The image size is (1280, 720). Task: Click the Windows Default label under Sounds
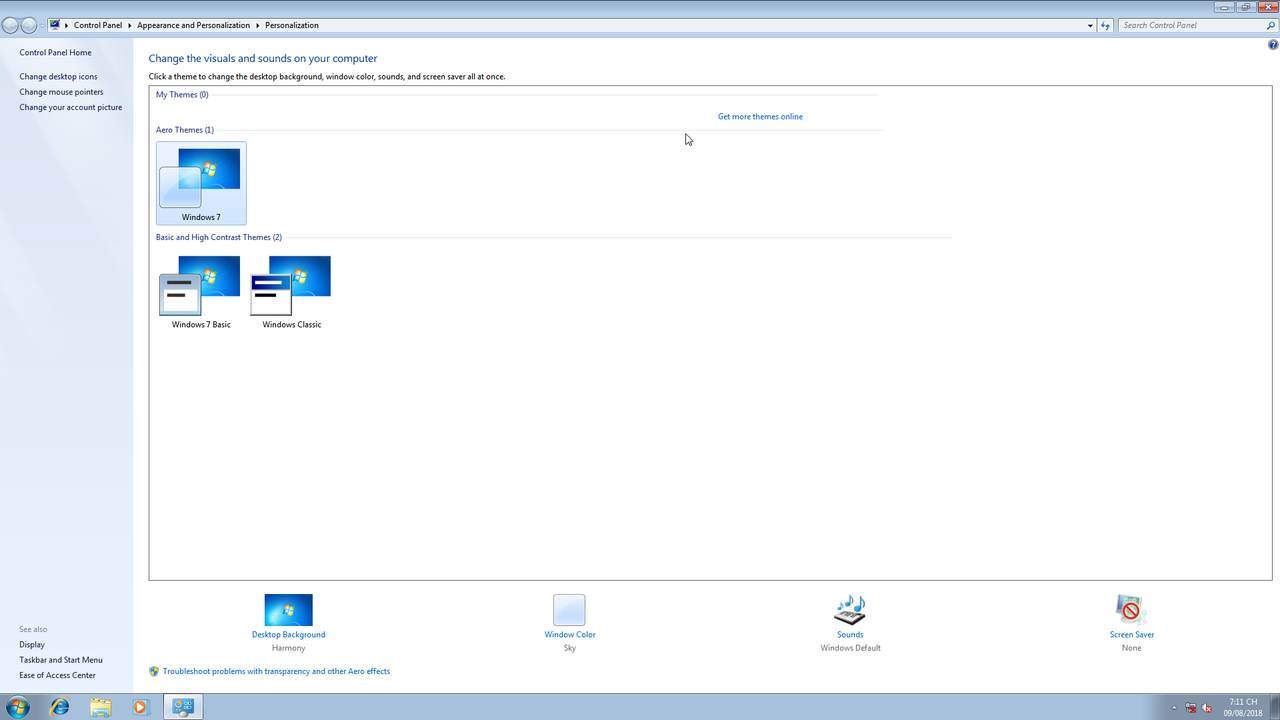[850, 648]
